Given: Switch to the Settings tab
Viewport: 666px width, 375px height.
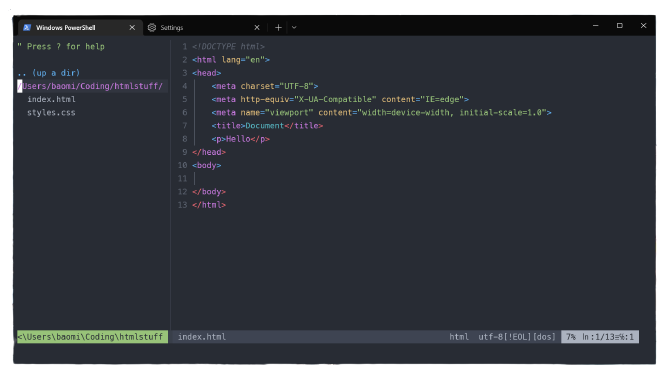Looking at the screenshot, I should click(x=204, y=27).
